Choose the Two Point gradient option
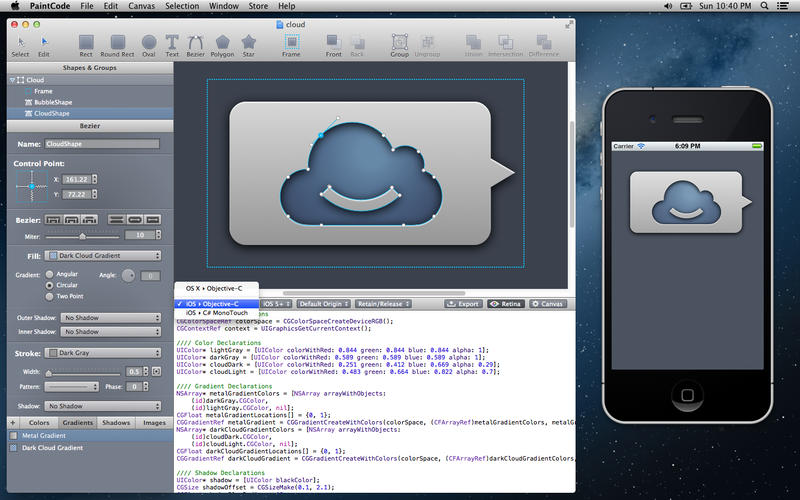Viewport: 800px width, 500px height. [49, 296]
